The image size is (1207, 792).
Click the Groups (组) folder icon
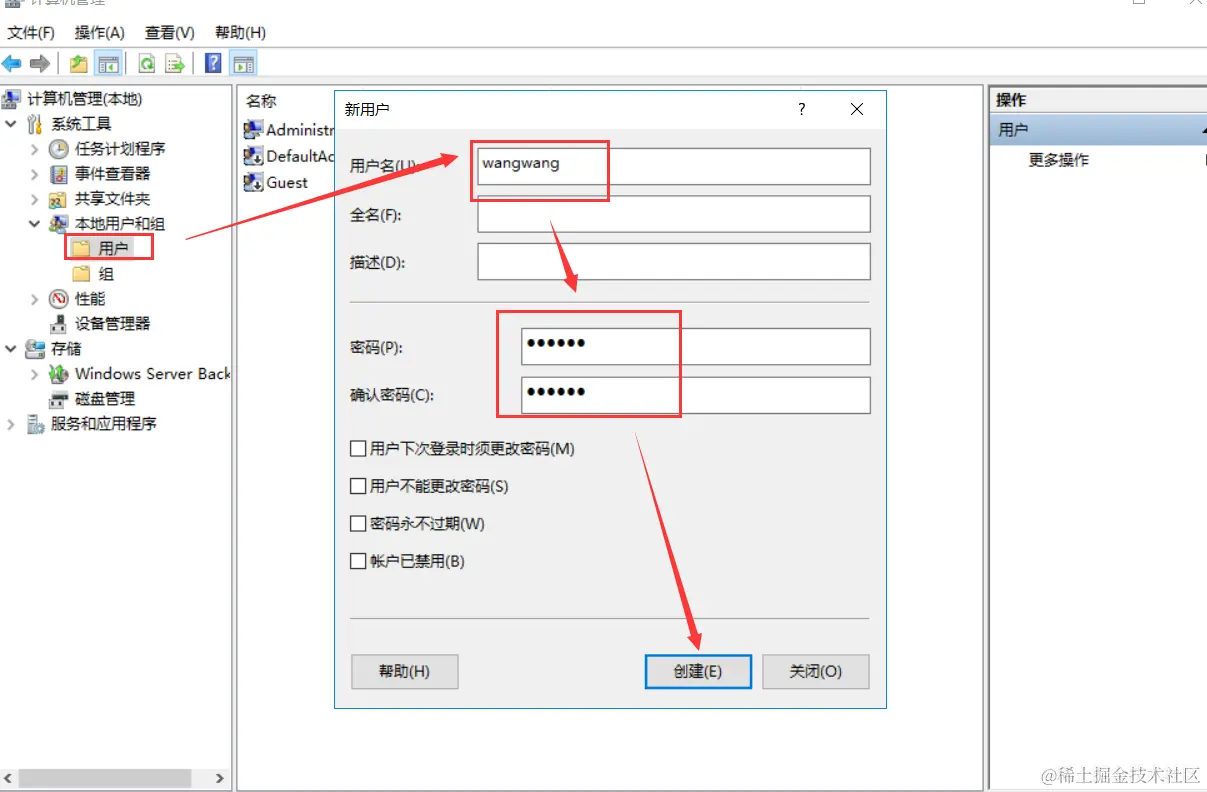82,274
